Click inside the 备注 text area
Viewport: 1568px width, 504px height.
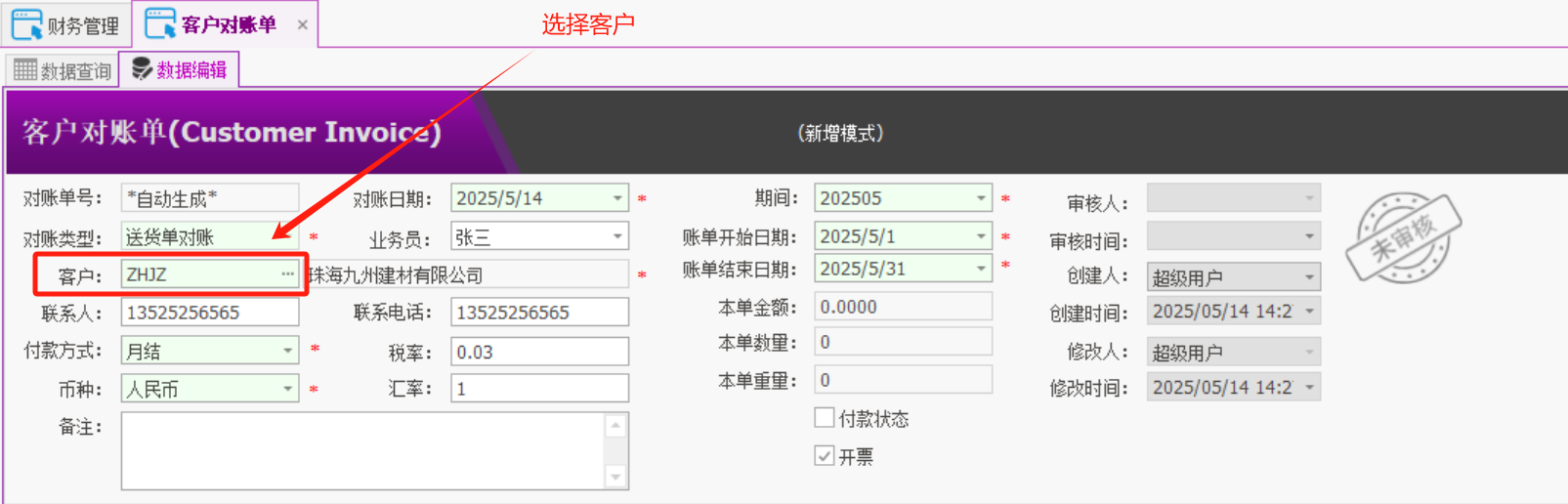pyautogui.click(x=363, y=450)
